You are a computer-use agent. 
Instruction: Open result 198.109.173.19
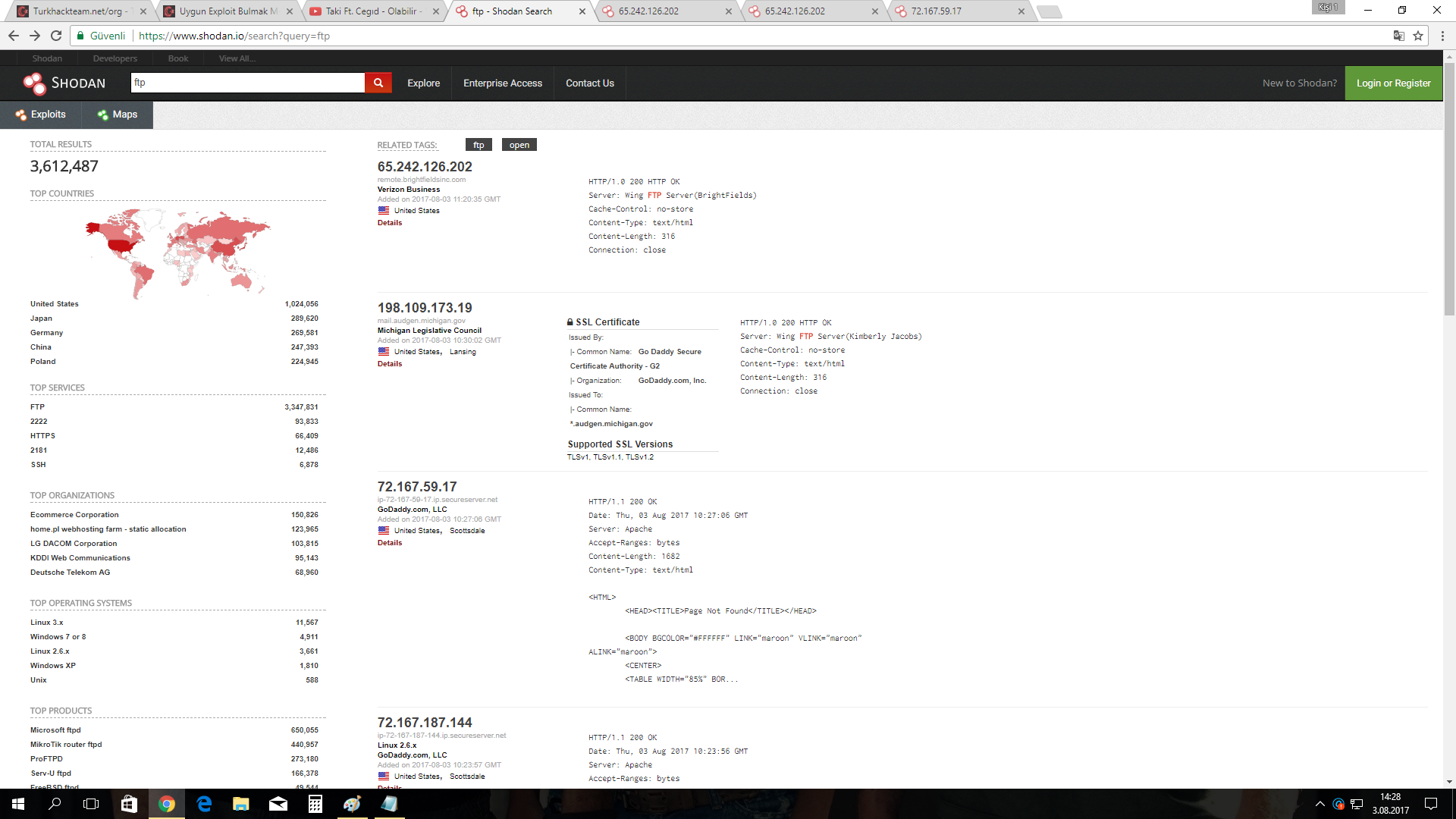click(x=425, y=308)
